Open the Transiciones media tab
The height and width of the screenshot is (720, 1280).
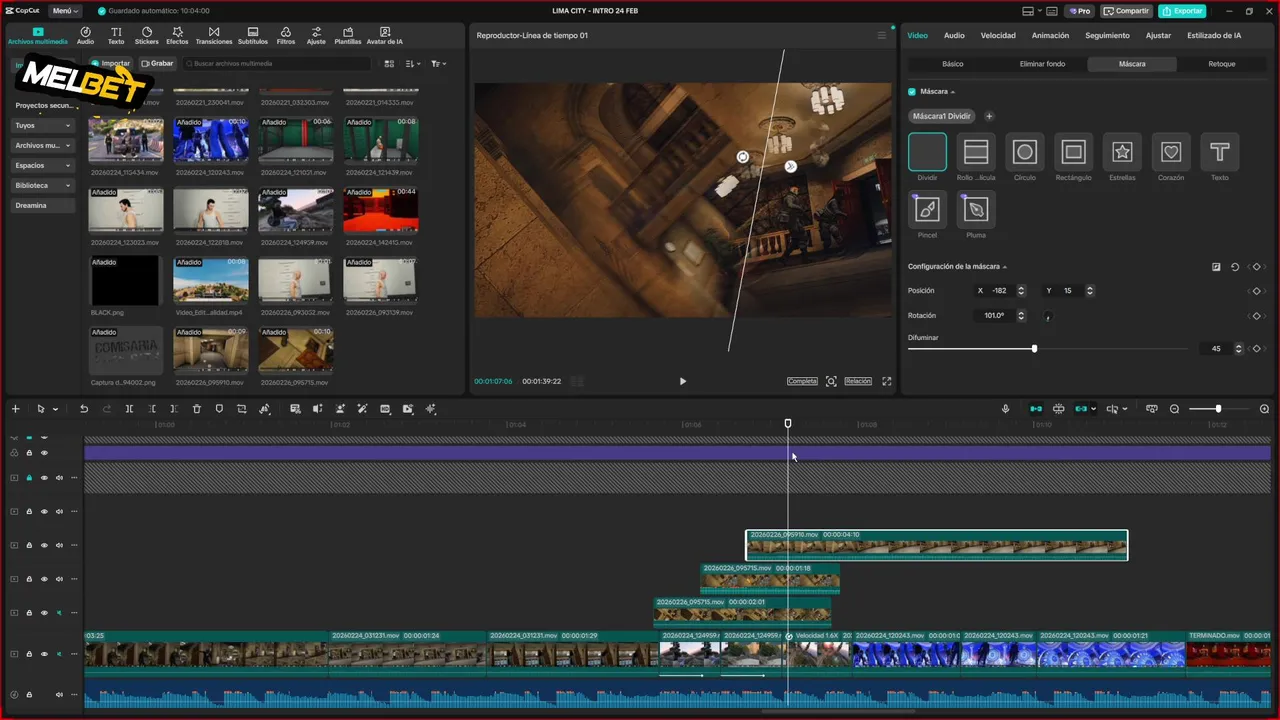point(214,36)
